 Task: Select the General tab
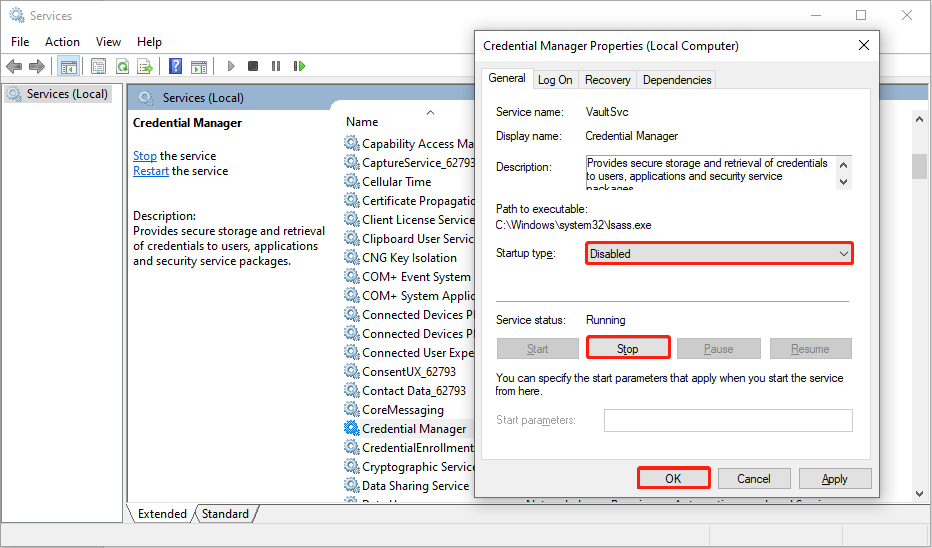tap(507, 78)
